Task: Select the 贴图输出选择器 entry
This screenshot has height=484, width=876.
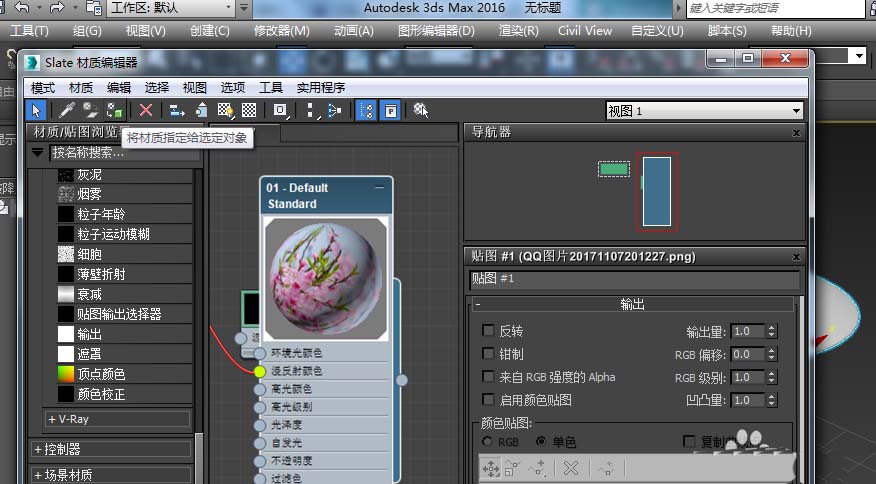Action: [x=124, y=314]
